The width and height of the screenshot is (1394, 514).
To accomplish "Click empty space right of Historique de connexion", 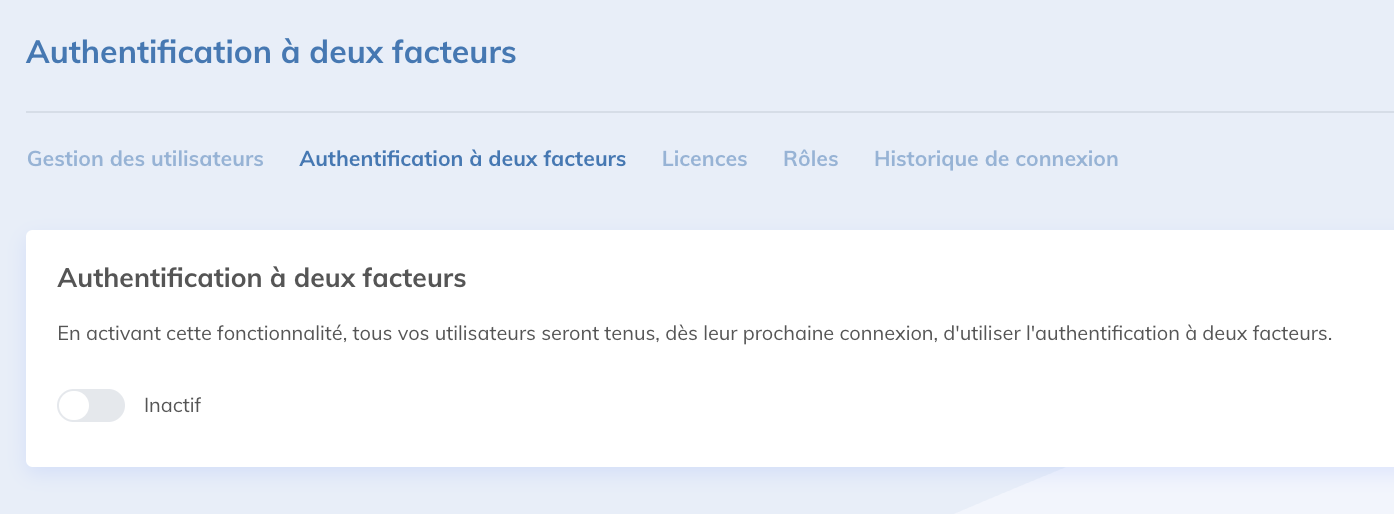I will click(1250, 159).
